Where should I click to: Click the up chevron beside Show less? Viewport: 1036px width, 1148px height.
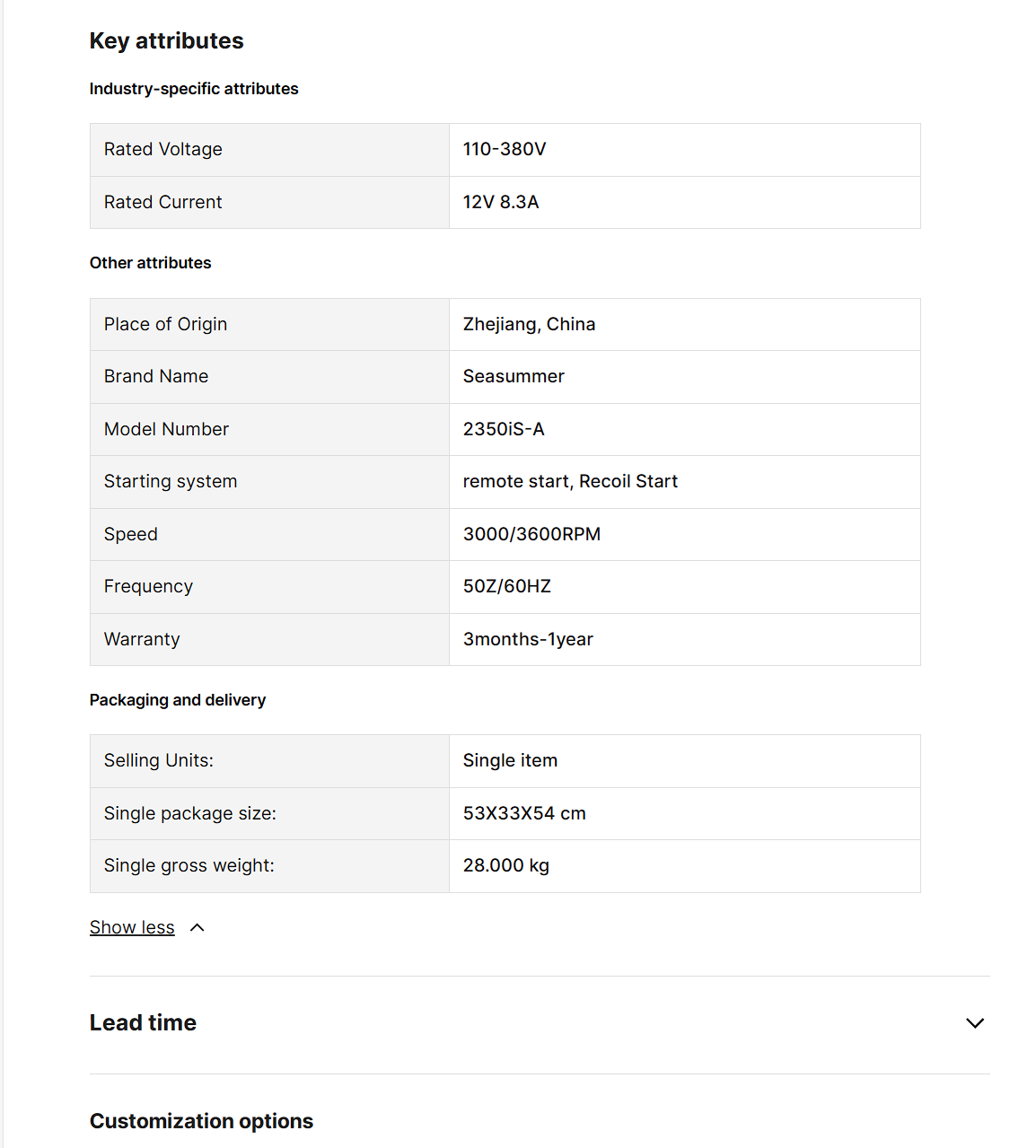pos(198,927)
